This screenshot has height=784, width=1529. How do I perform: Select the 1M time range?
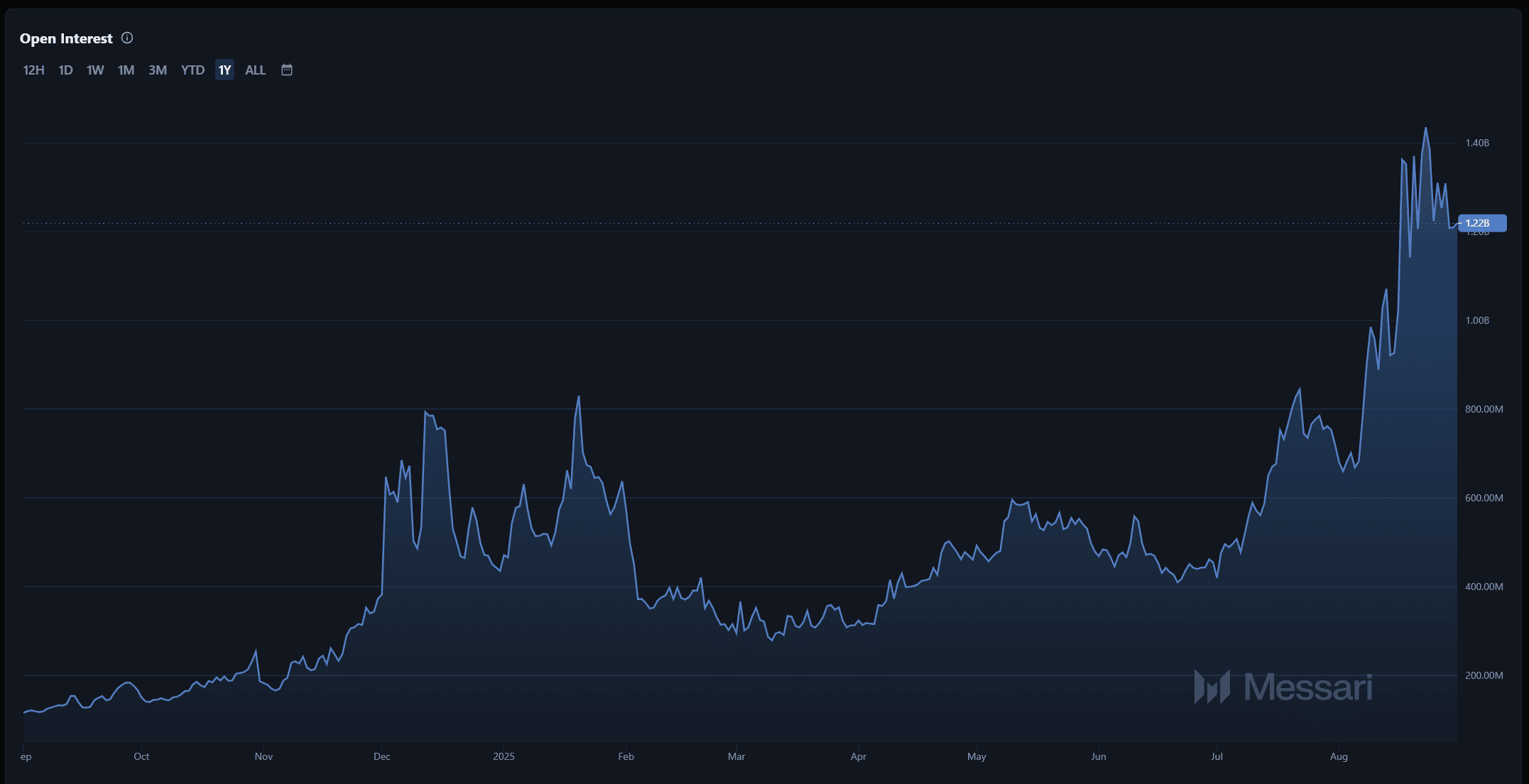coord(126,70)
